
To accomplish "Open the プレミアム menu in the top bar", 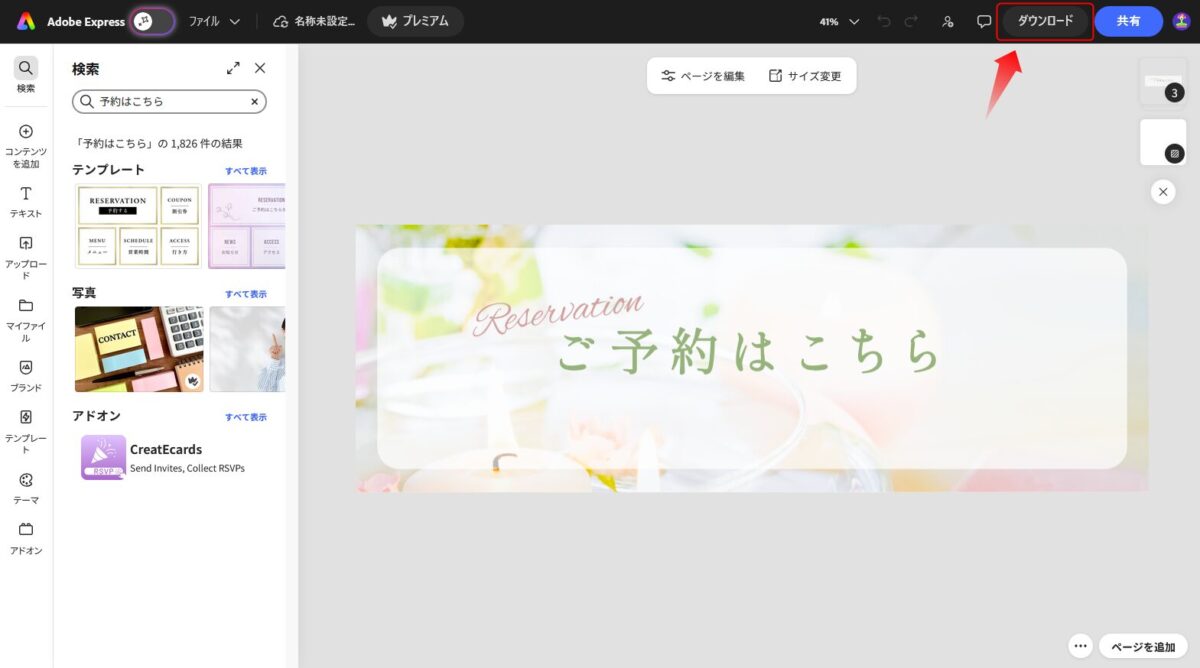I will [415, 20].
